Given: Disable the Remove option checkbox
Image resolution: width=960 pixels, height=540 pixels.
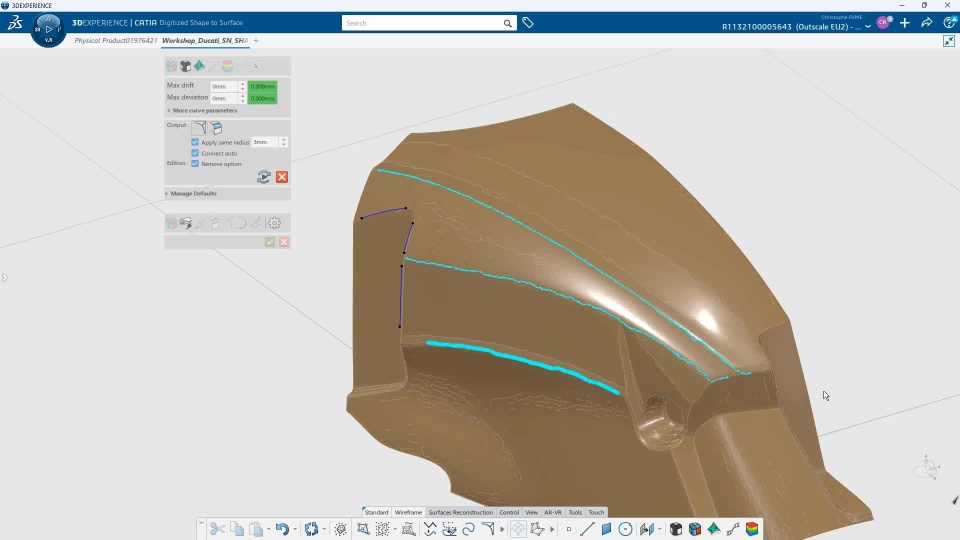Looking at the screenshot, I should pos(195,163).
